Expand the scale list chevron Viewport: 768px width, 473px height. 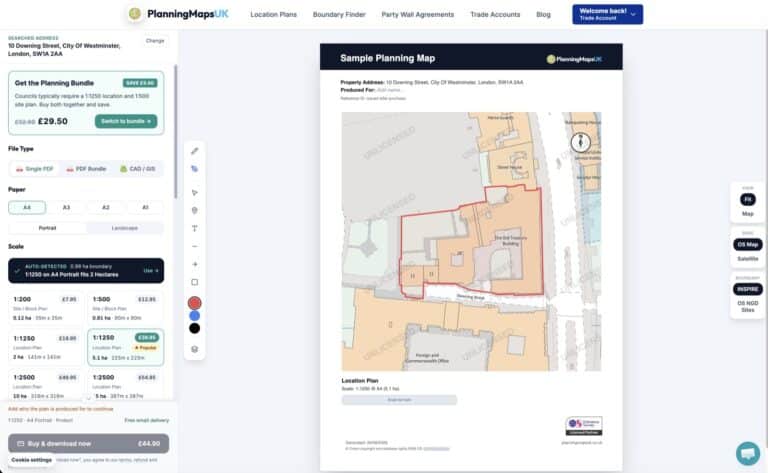pyautogui.click(x=89, y=398)
